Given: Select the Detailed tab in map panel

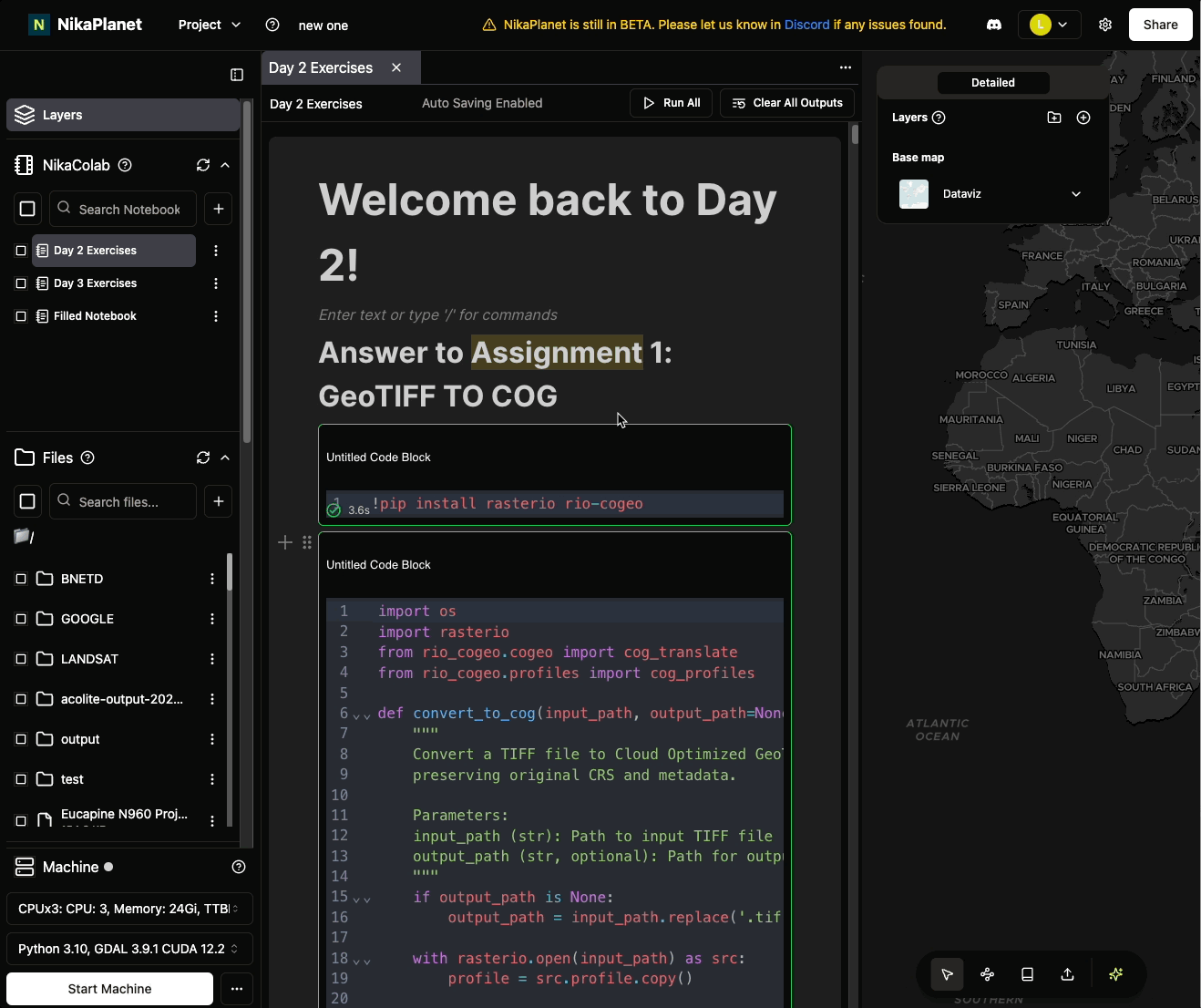Looking at the screenshot, I should (x=993, y=83).
